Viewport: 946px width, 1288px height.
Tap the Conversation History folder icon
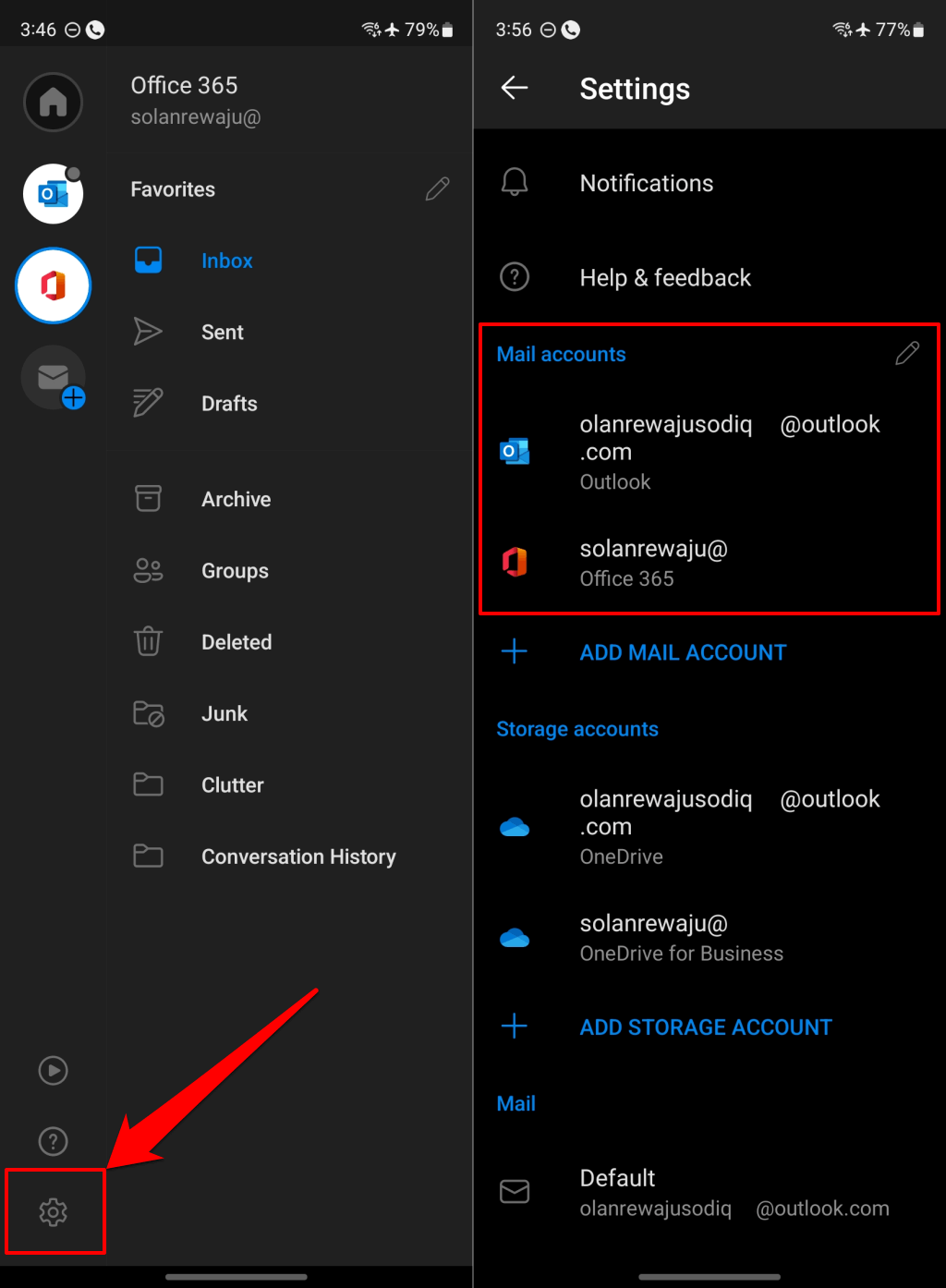148,856
